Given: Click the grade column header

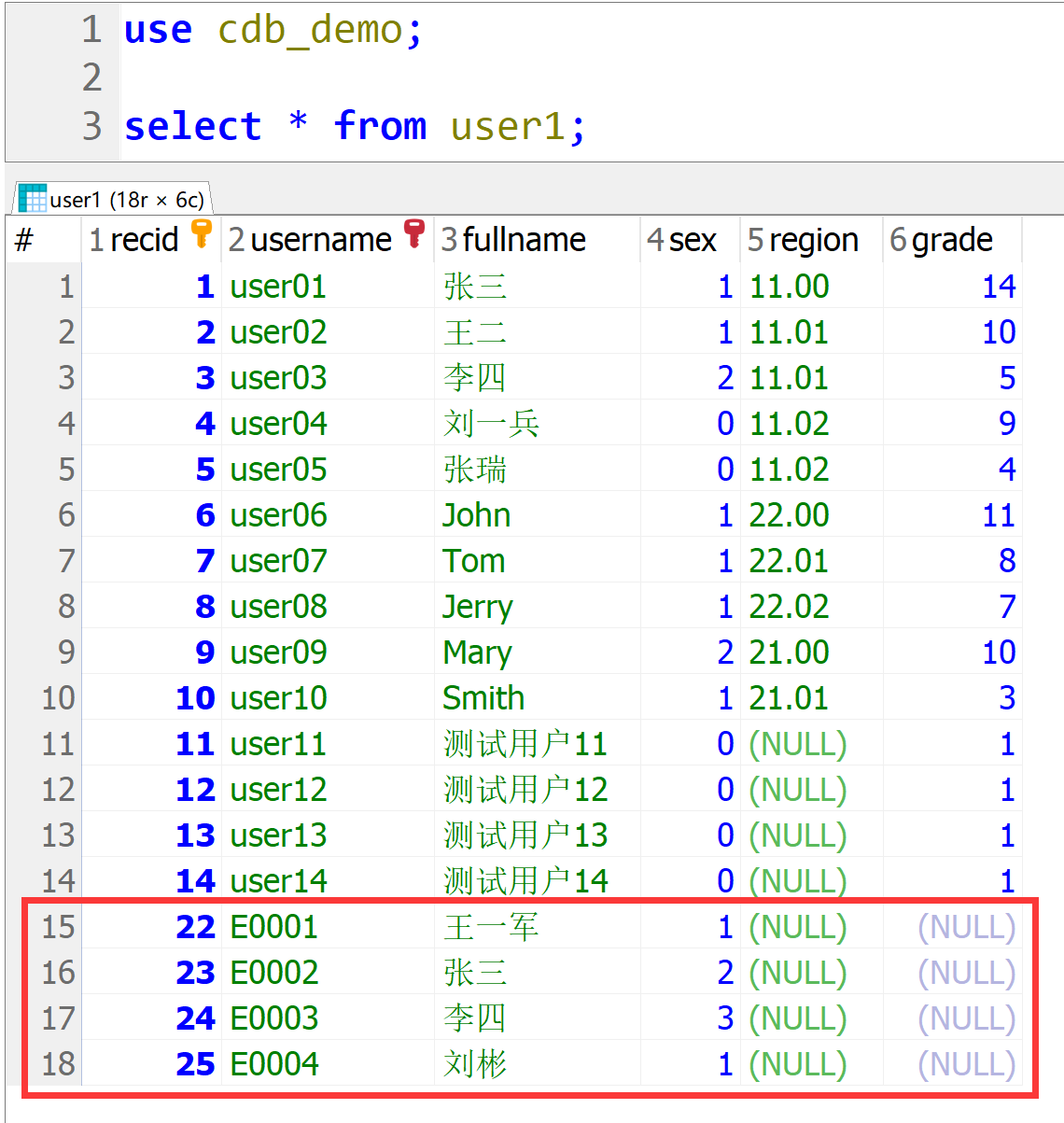Looking at the screenshot, I should point(951,240).
